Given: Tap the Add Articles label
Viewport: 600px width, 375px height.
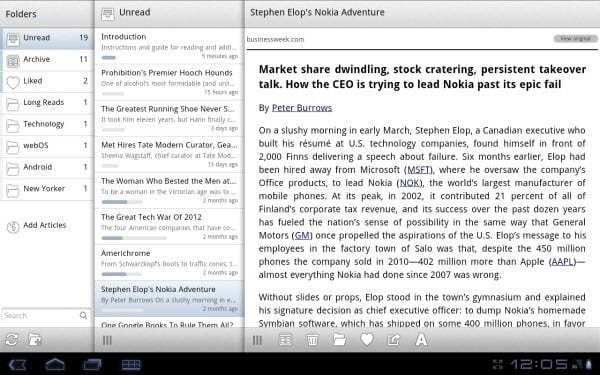Looking at the screenshot, I should point(45,225).
